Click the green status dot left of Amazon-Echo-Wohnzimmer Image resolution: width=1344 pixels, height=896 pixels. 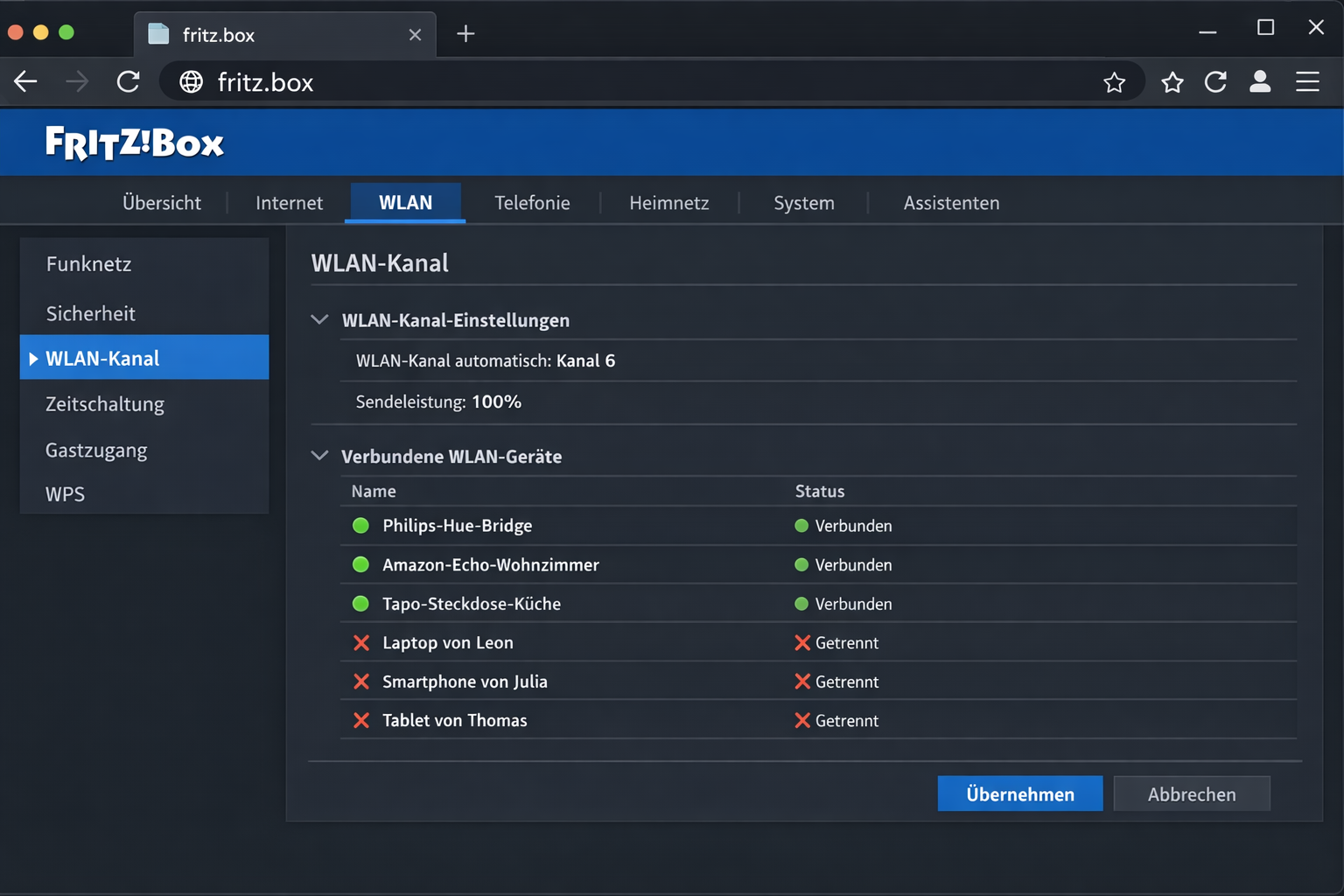[360, 564]
